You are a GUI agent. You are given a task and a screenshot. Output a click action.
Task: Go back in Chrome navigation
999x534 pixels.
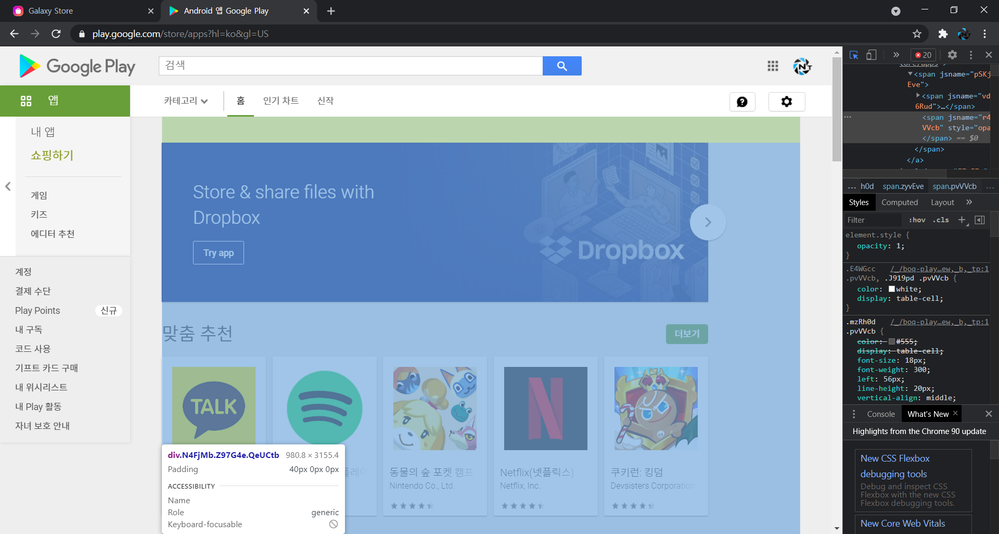click(x=14, y=33)
